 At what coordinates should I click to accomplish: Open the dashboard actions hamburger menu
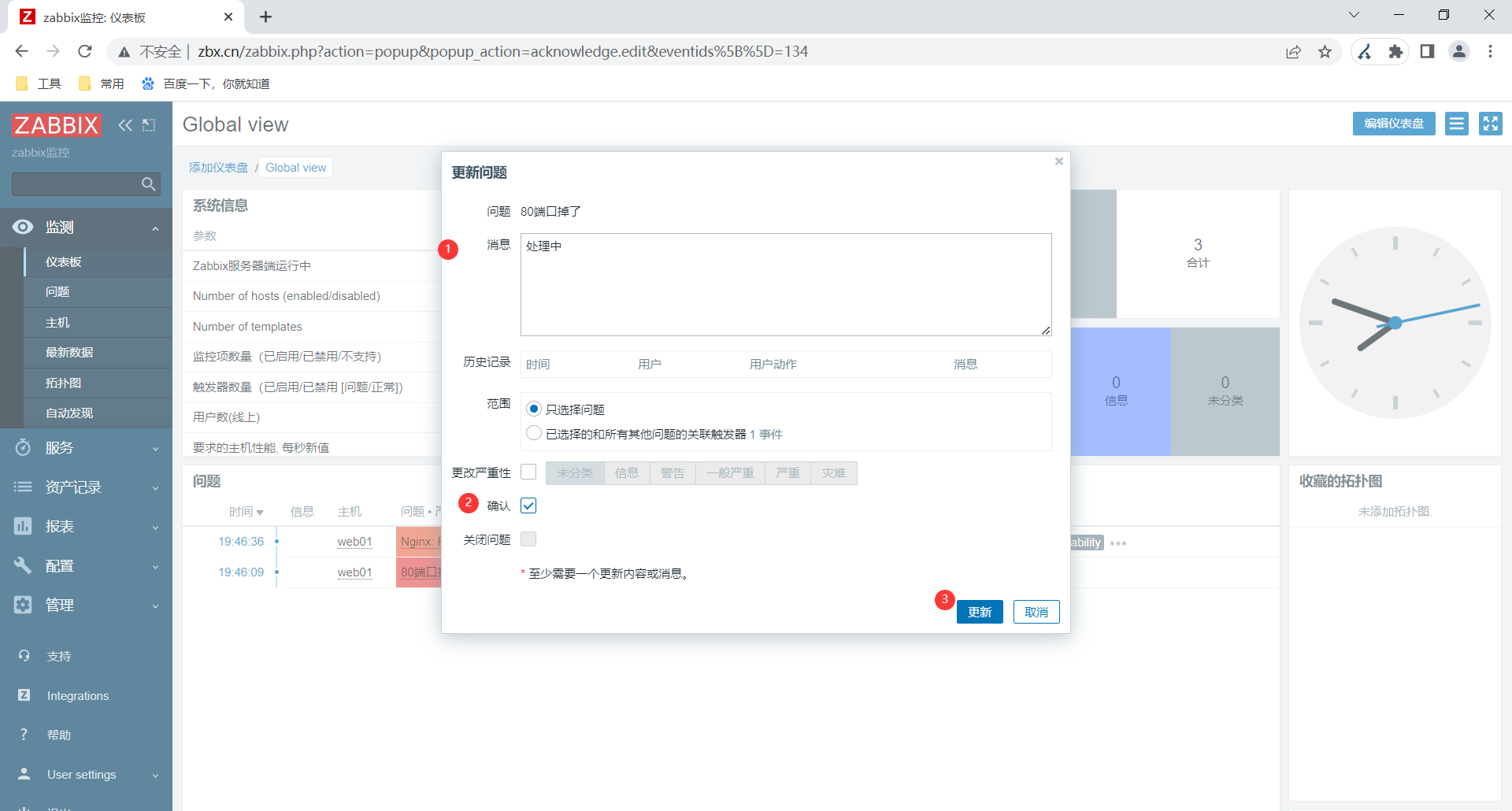pyautogui.click(x=1457, y=124)
